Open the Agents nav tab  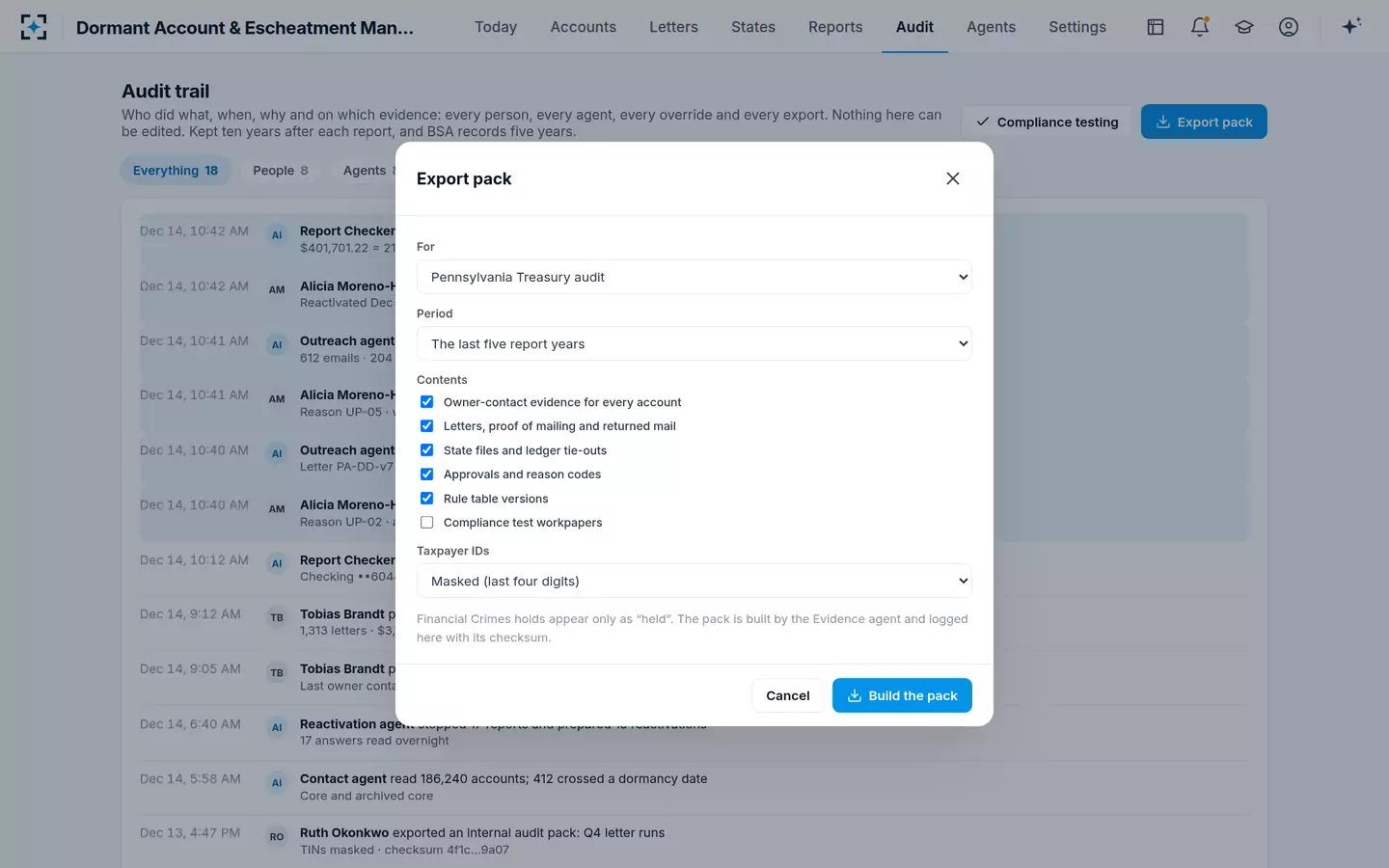coord(992,27)
